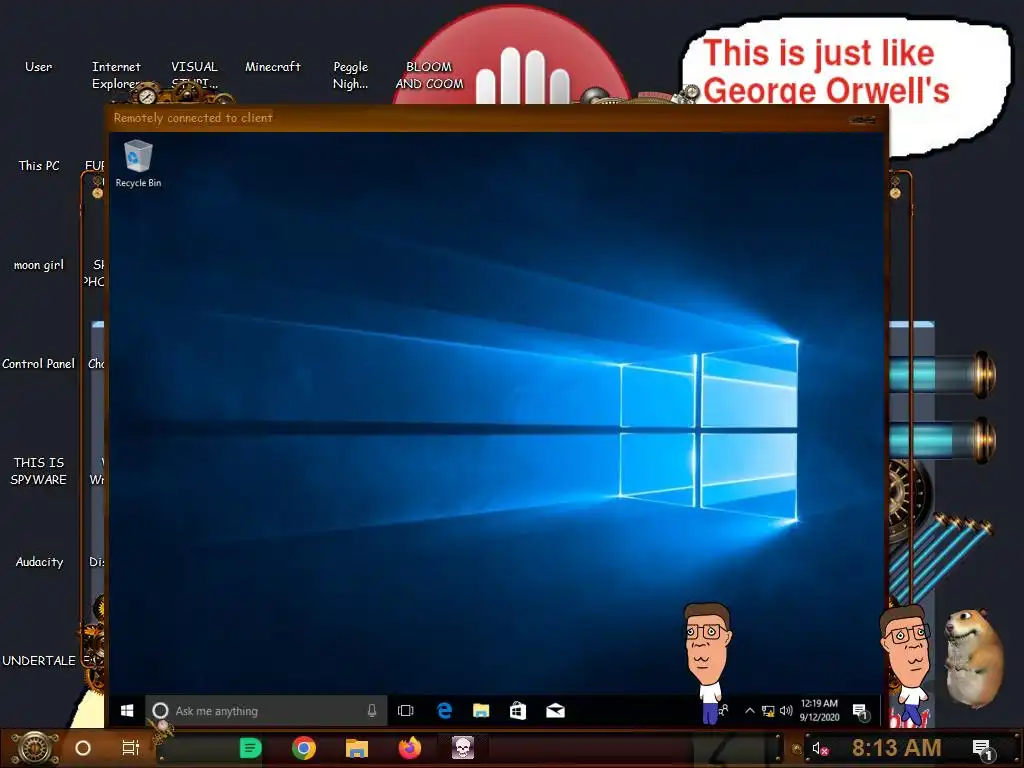This screenshot has height=768, width=1024.
Task: Click the 'Ask me anything' search box
Action: 266,711
